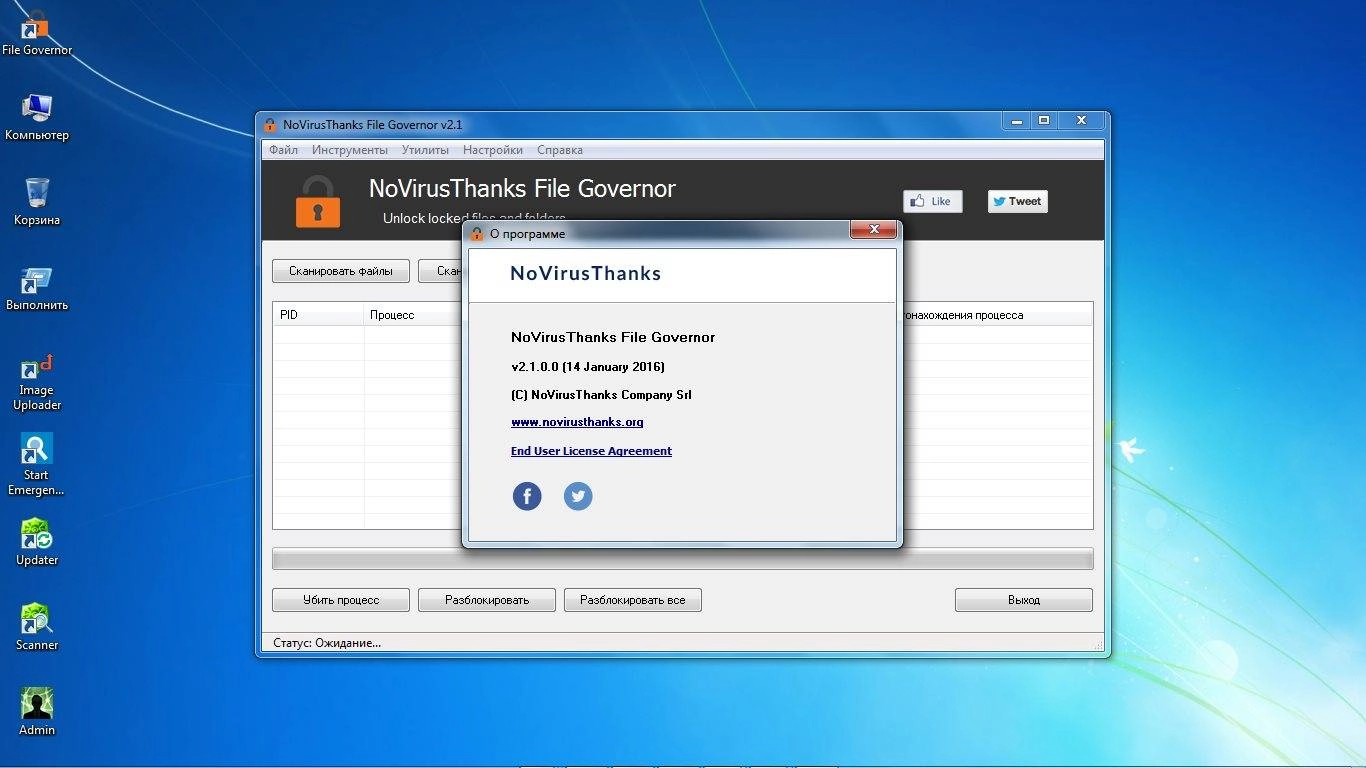Click the Разблокировать button
The image size is (1366, 768).
coord(487,600)
